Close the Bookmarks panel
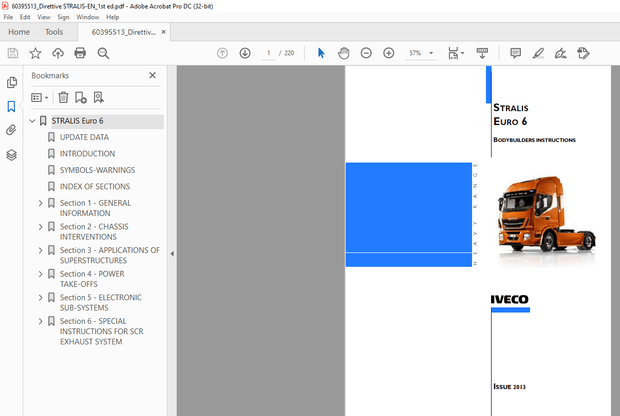 point(153,75)
